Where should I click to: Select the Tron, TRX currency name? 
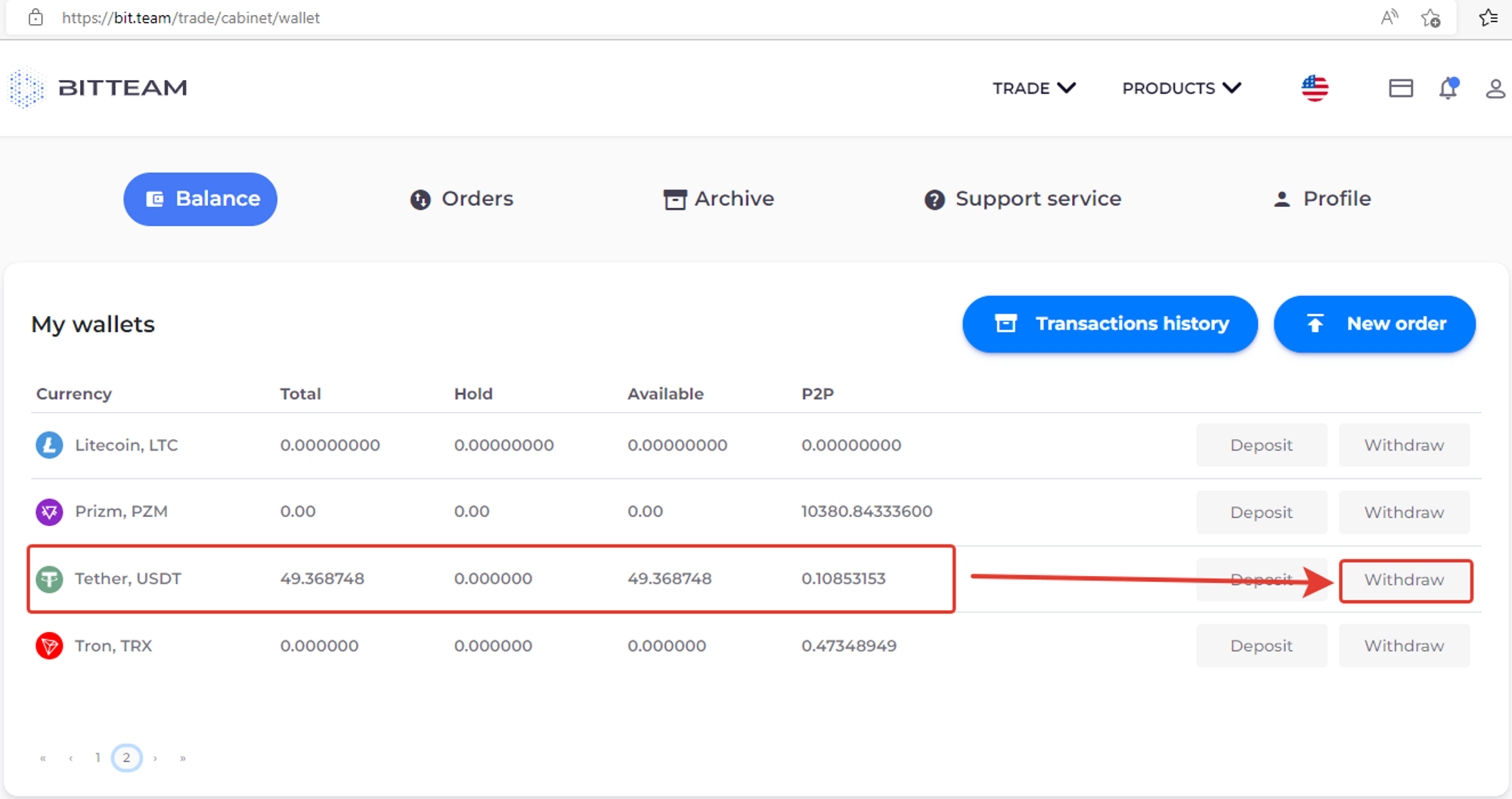tap(113, 646)
